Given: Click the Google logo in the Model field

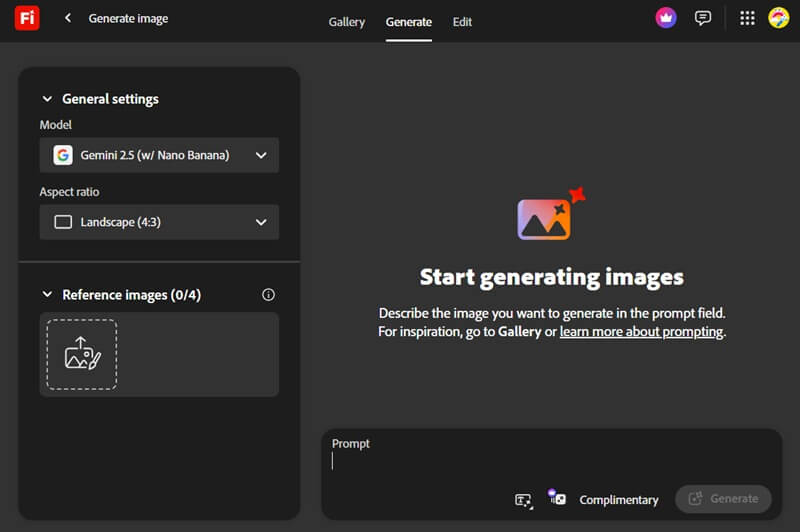Looking at the screenshot, I should (63, 155).
